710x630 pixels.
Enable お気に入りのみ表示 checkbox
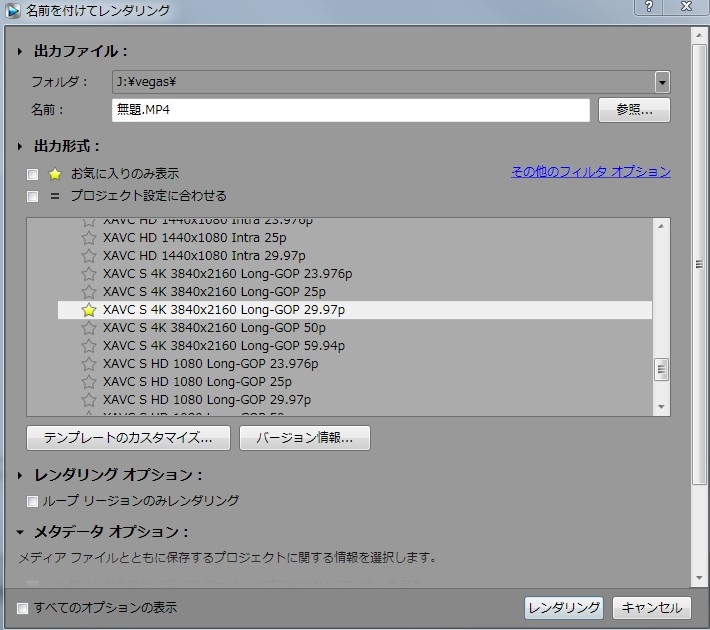coord(33,174)
